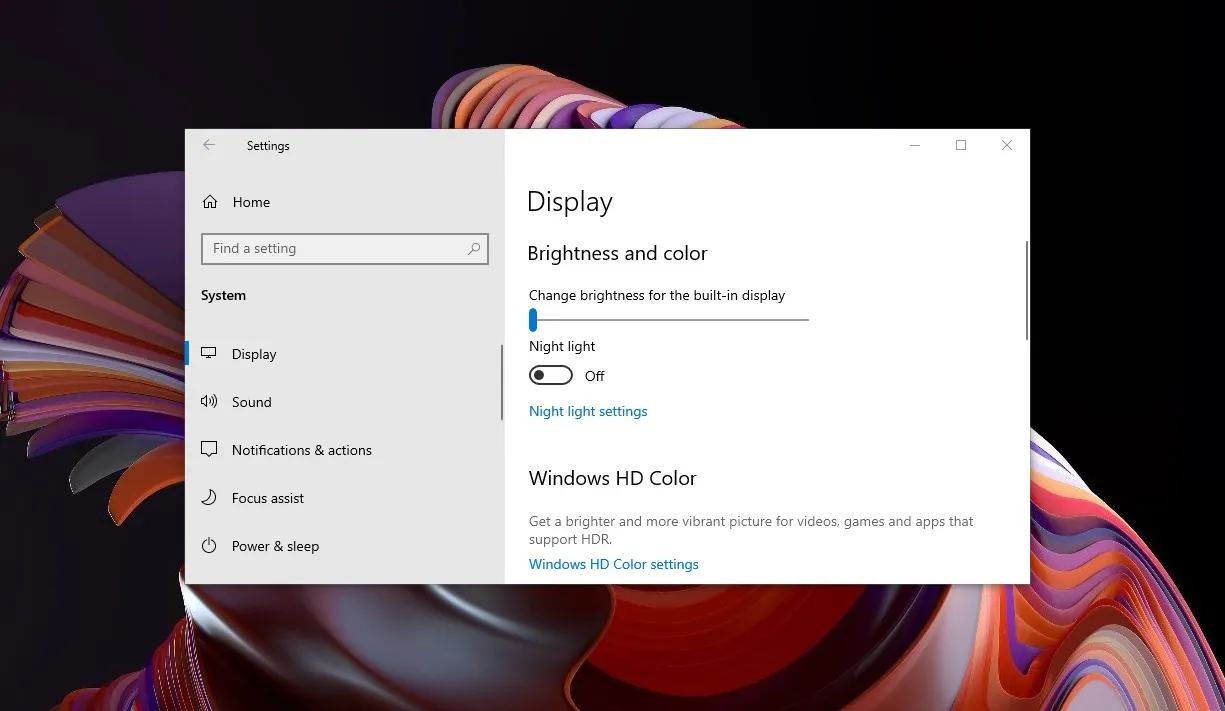Click the brightness slider handle

pyautogui.click(x=533, y=320)
